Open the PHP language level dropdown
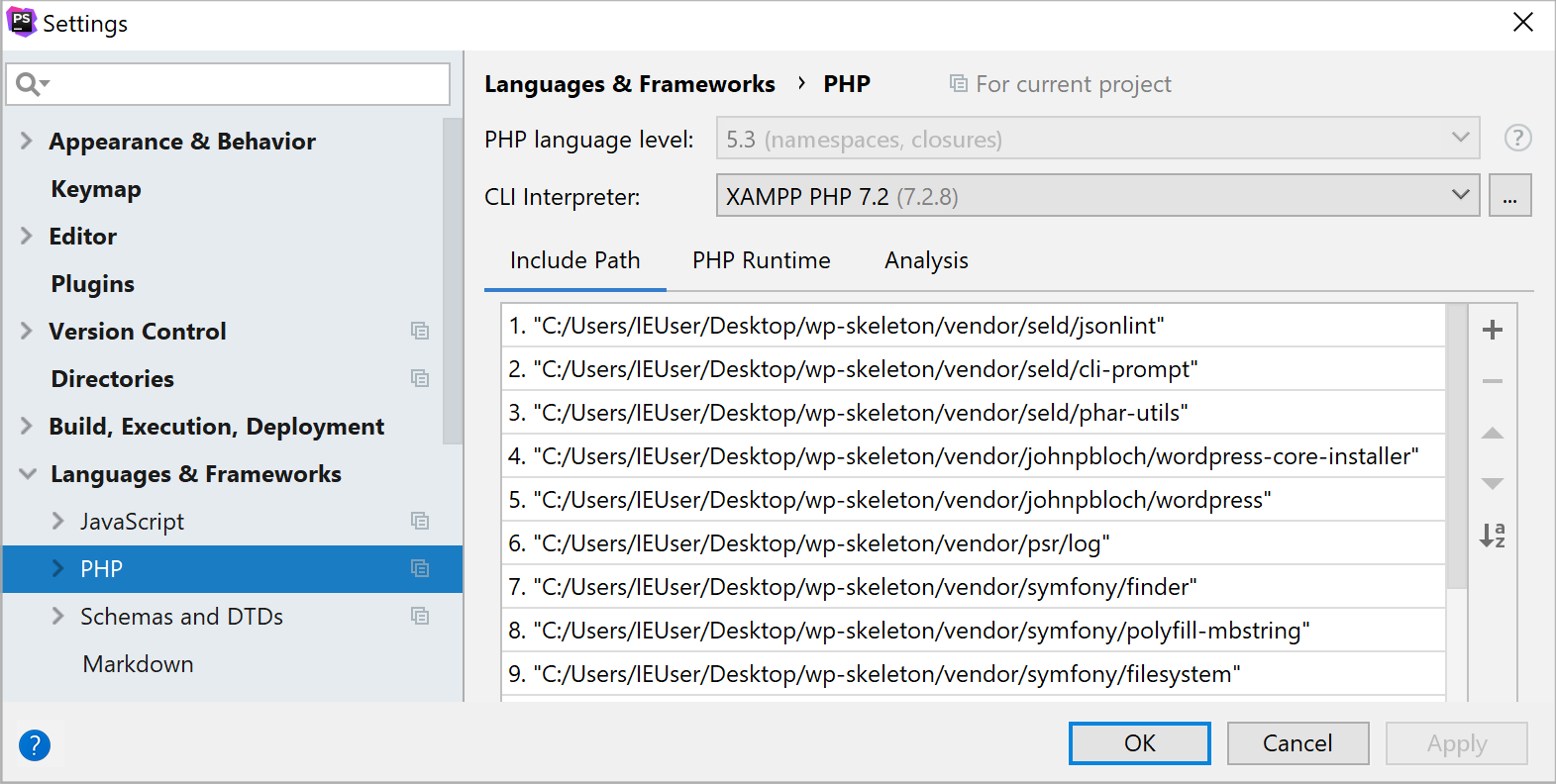This screenshot has height=784, width=1556. 1096,139
